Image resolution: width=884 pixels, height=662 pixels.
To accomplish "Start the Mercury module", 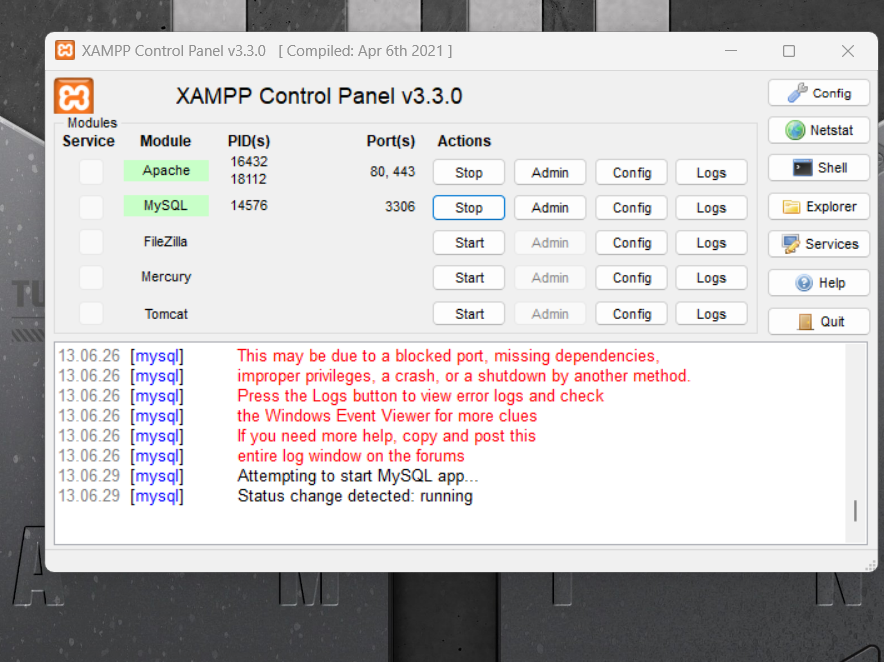I will coord(468,277).
